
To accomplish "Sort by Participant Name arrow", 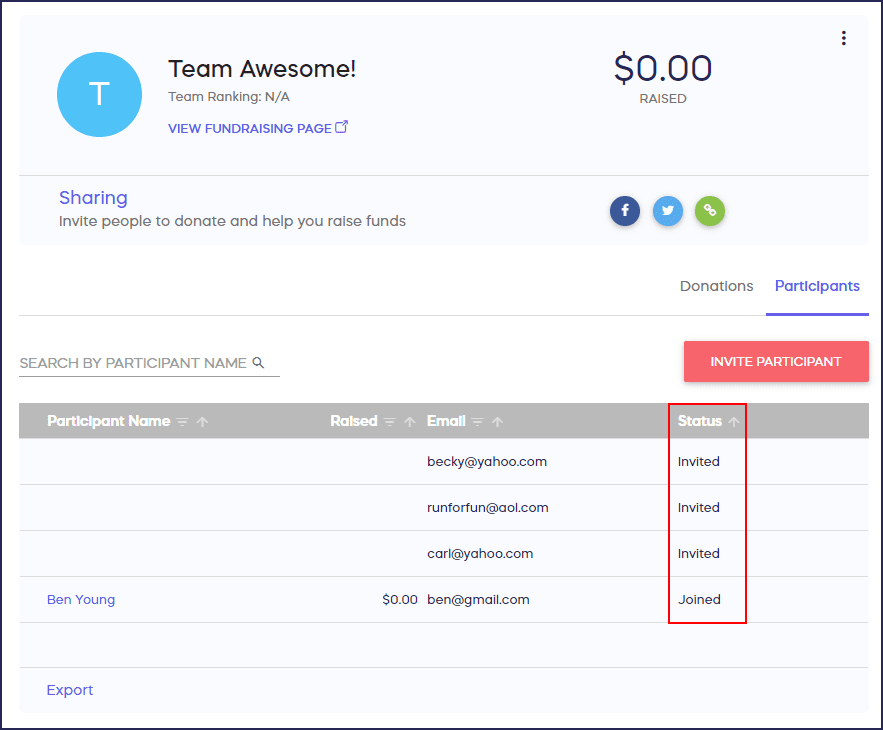I will 203,422.
